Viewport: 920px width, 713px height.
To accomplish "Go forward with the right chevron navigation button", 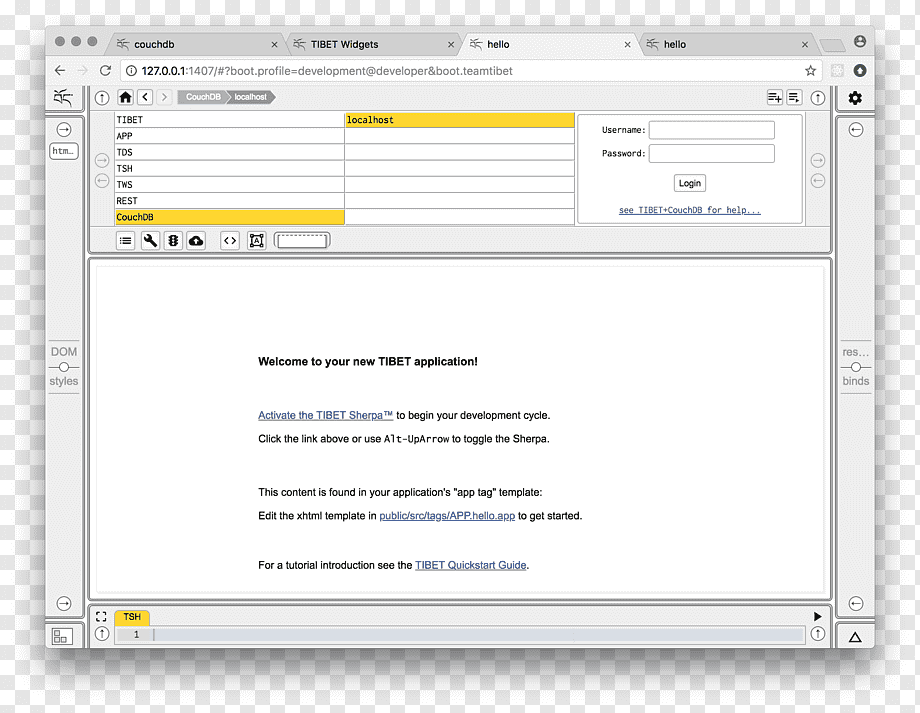I will 165,97.
